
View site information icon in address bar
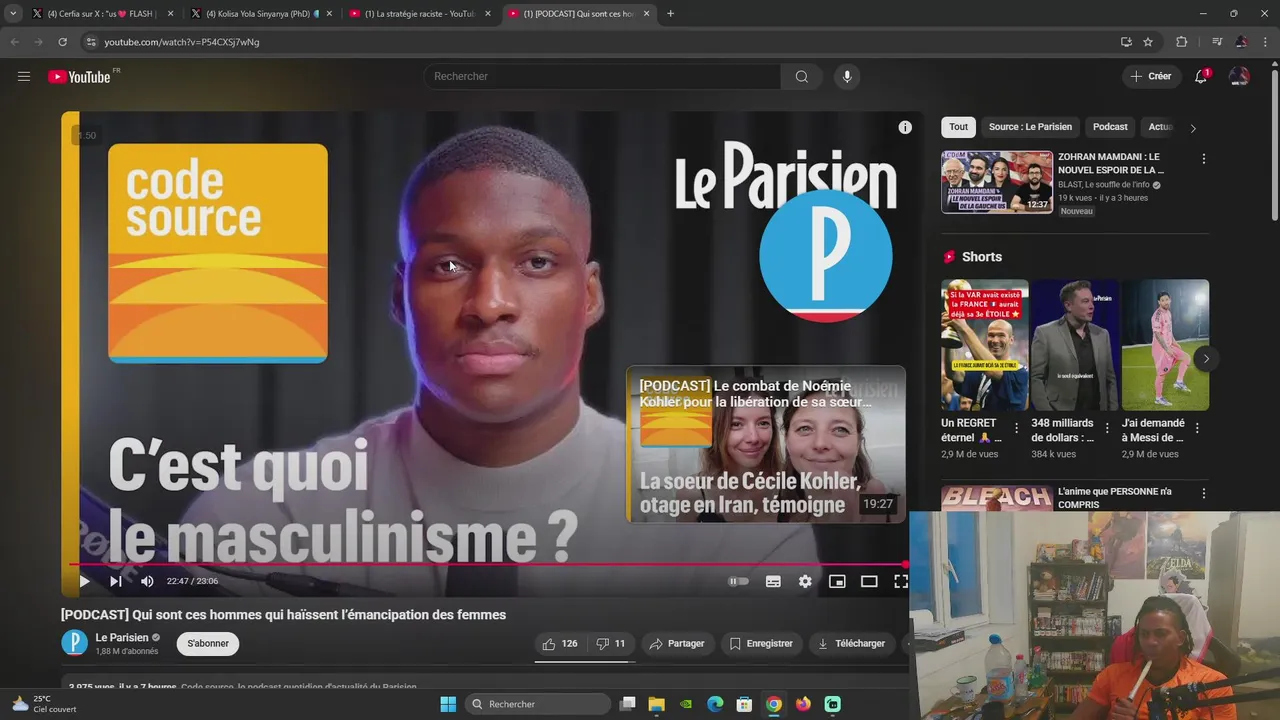(91, 42)
